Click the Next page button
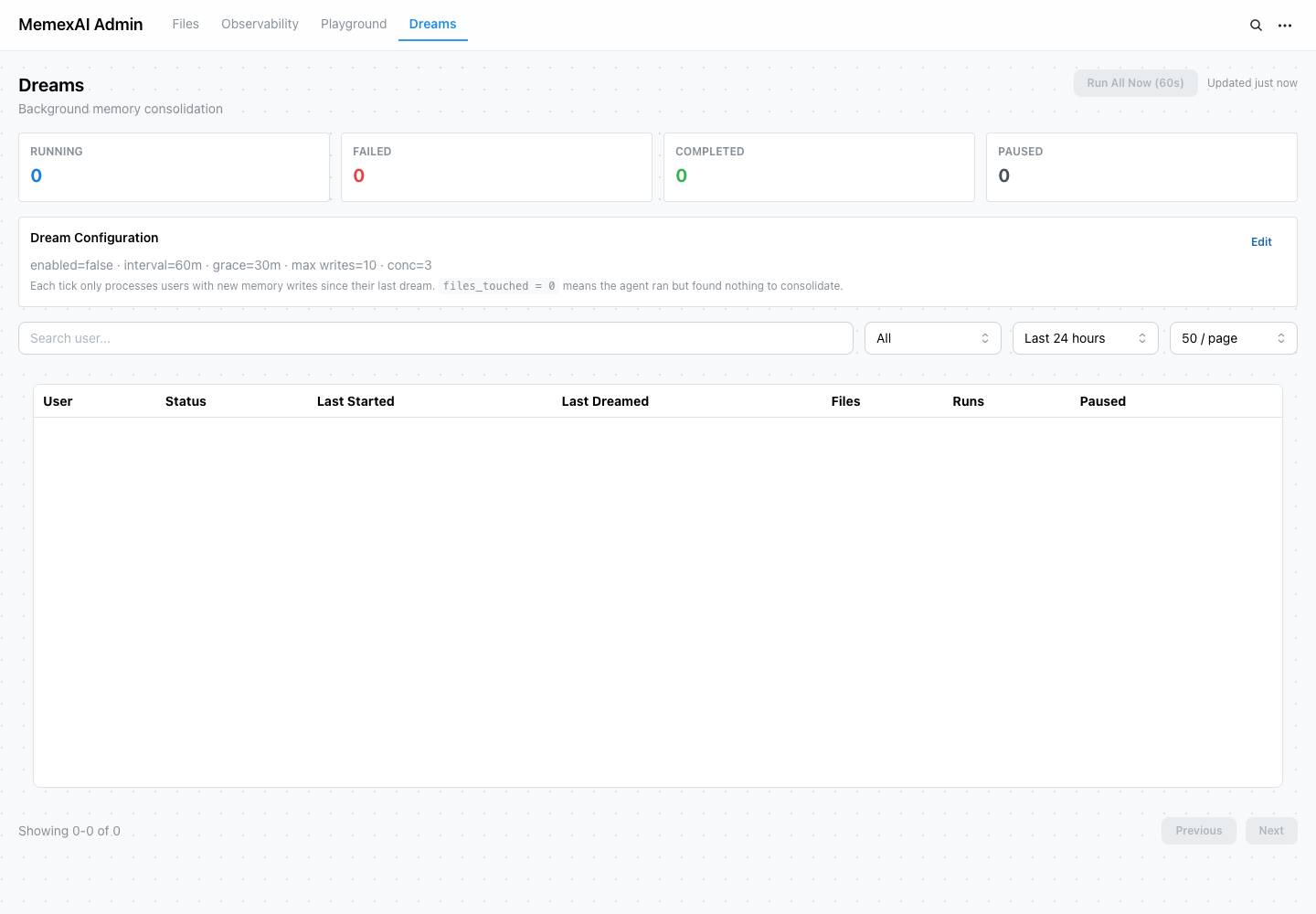 coord(1271,831)
